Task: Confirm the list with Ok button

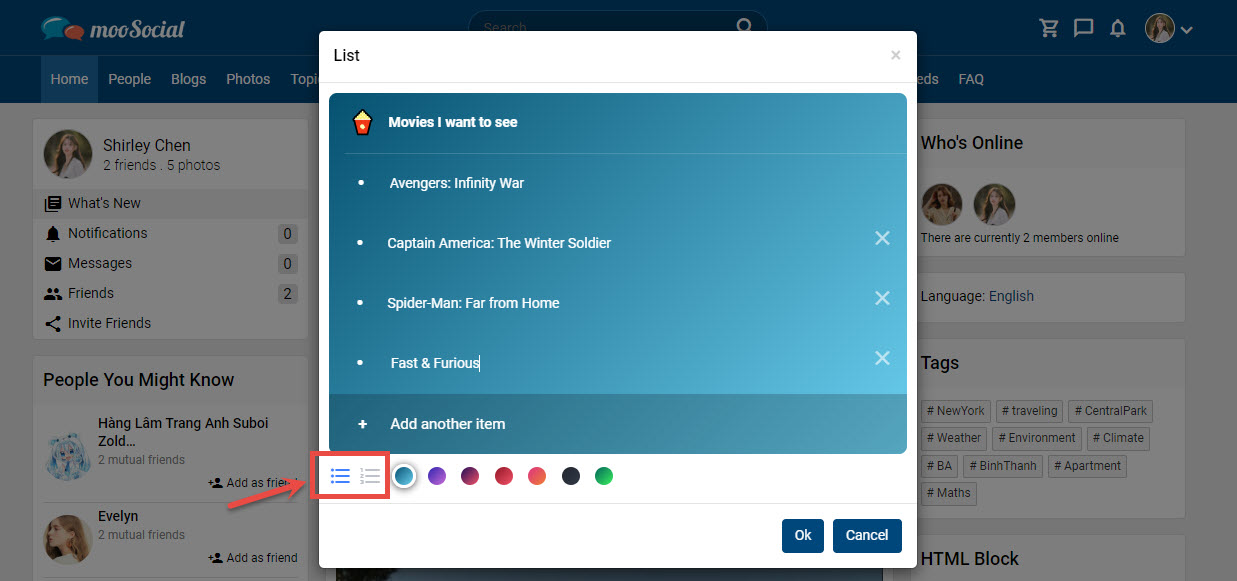Action: pos(803,535)
